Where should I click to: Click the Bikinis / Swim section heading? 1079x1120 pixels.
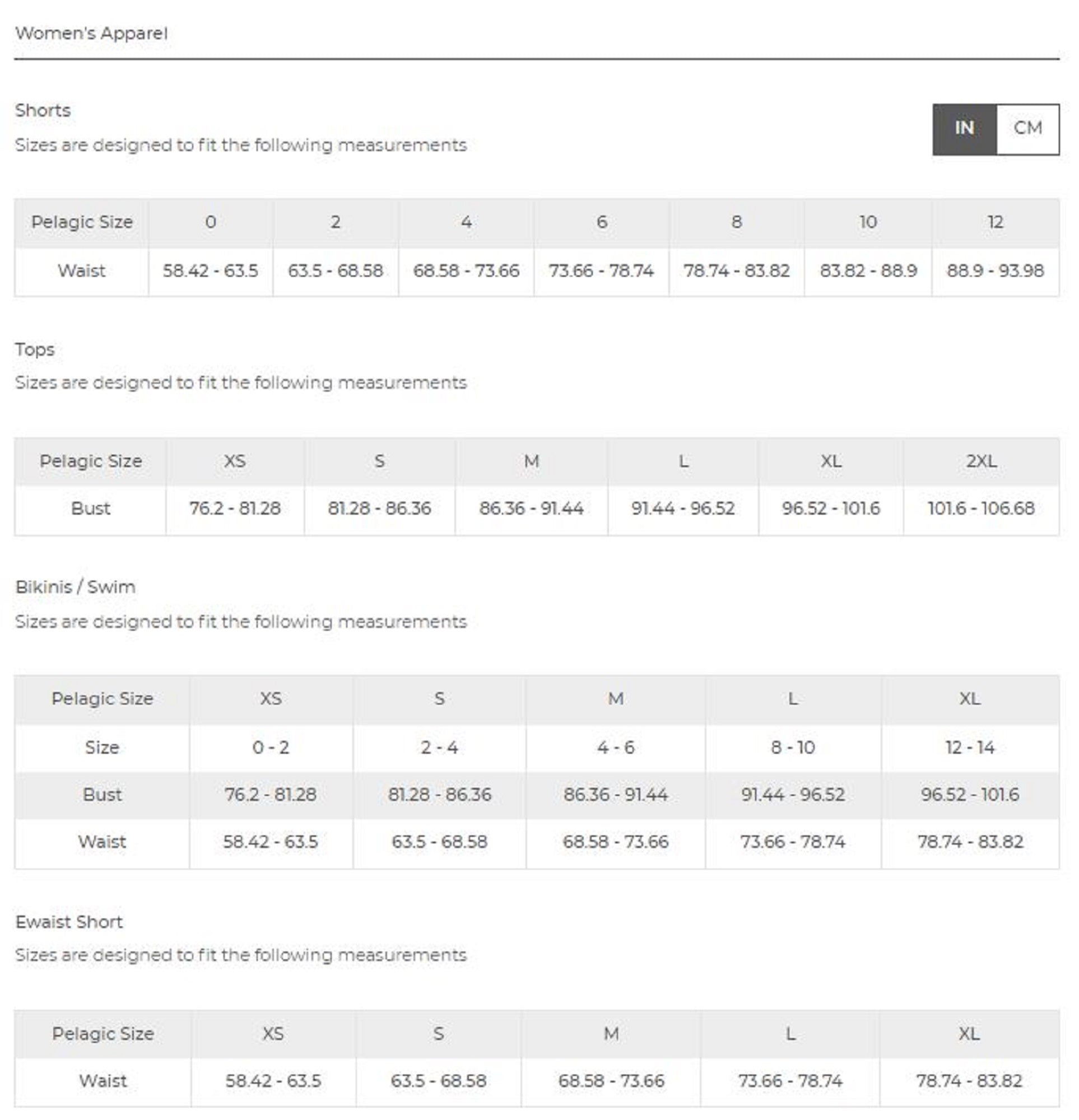(76, 587)
